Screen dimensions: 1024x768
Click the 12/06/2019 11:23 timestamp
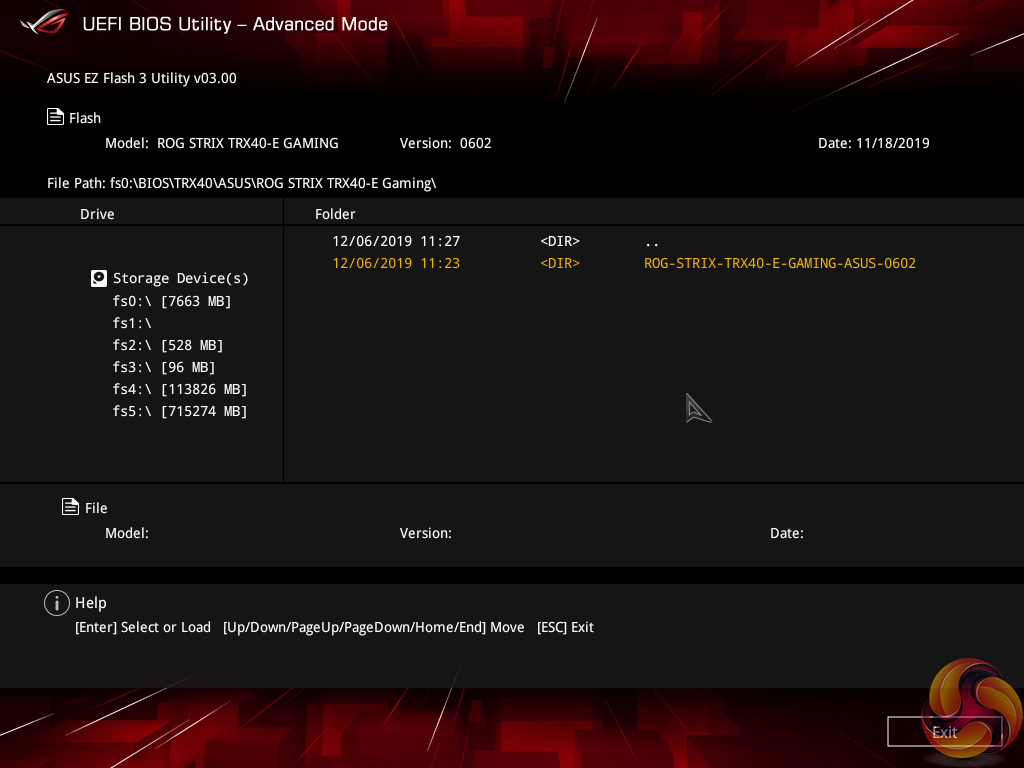(x=396, y=263)
